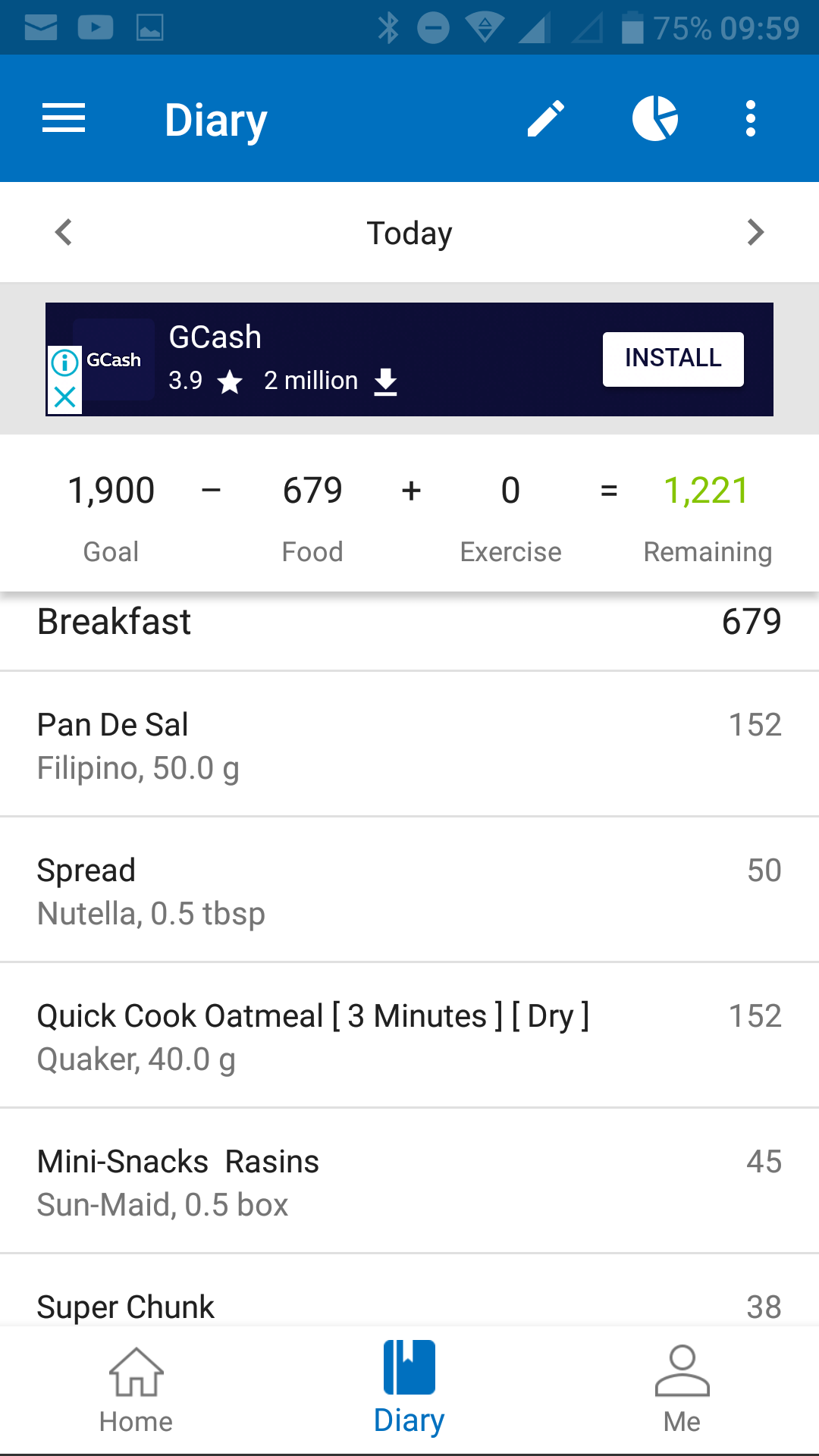
Task: Tap the mail notification icon in status bar
Action: 41,28
